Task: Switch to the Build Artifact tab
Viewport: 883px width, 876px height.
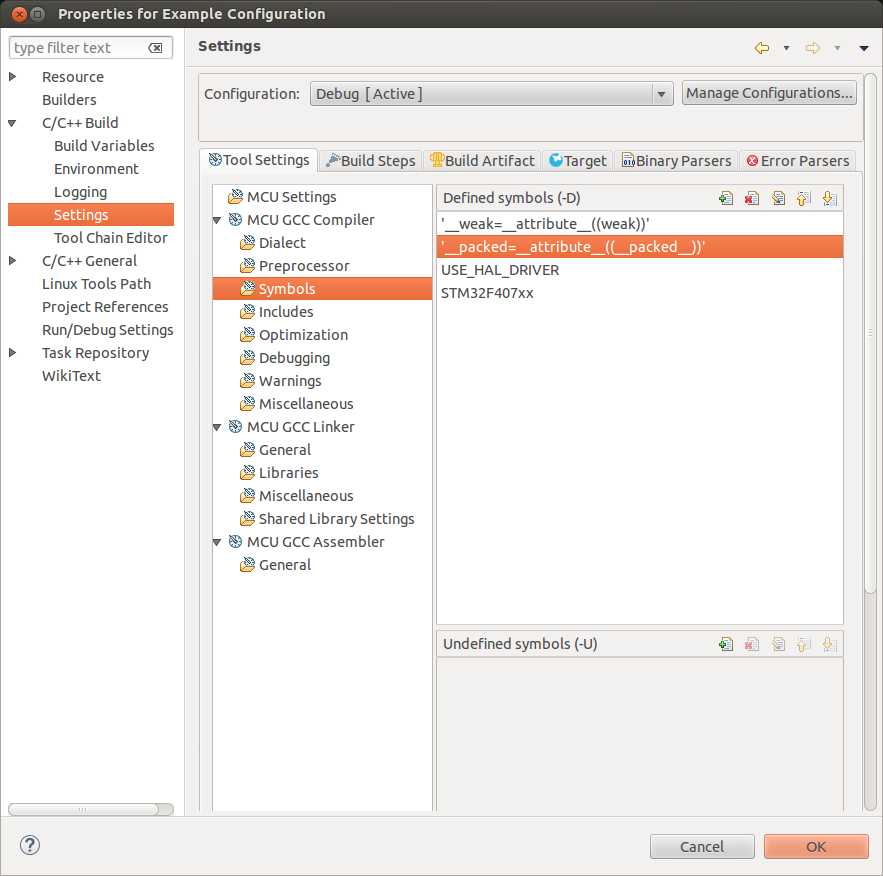Action: pyautogui.click(x=482, y=161)
